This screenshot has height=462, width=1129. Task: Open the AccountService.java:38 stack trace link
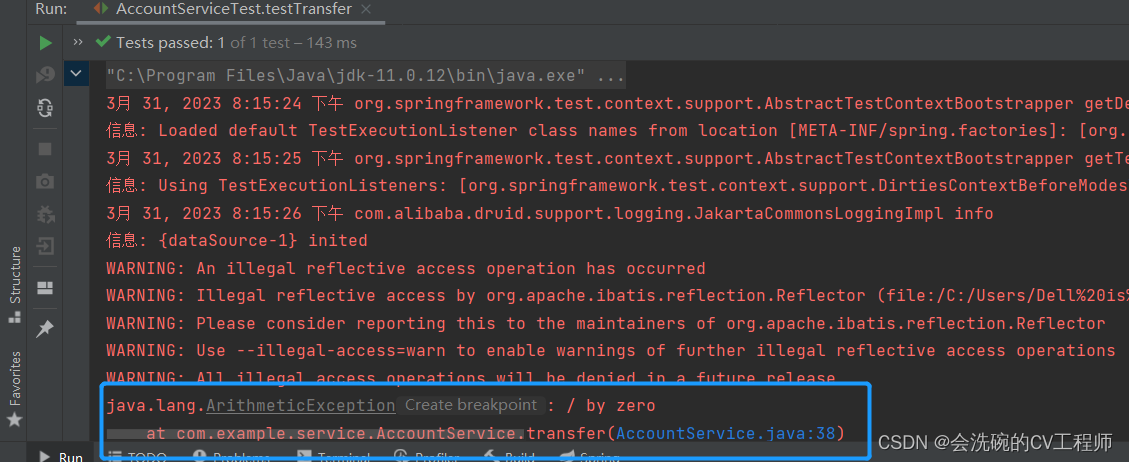point(727,432)
